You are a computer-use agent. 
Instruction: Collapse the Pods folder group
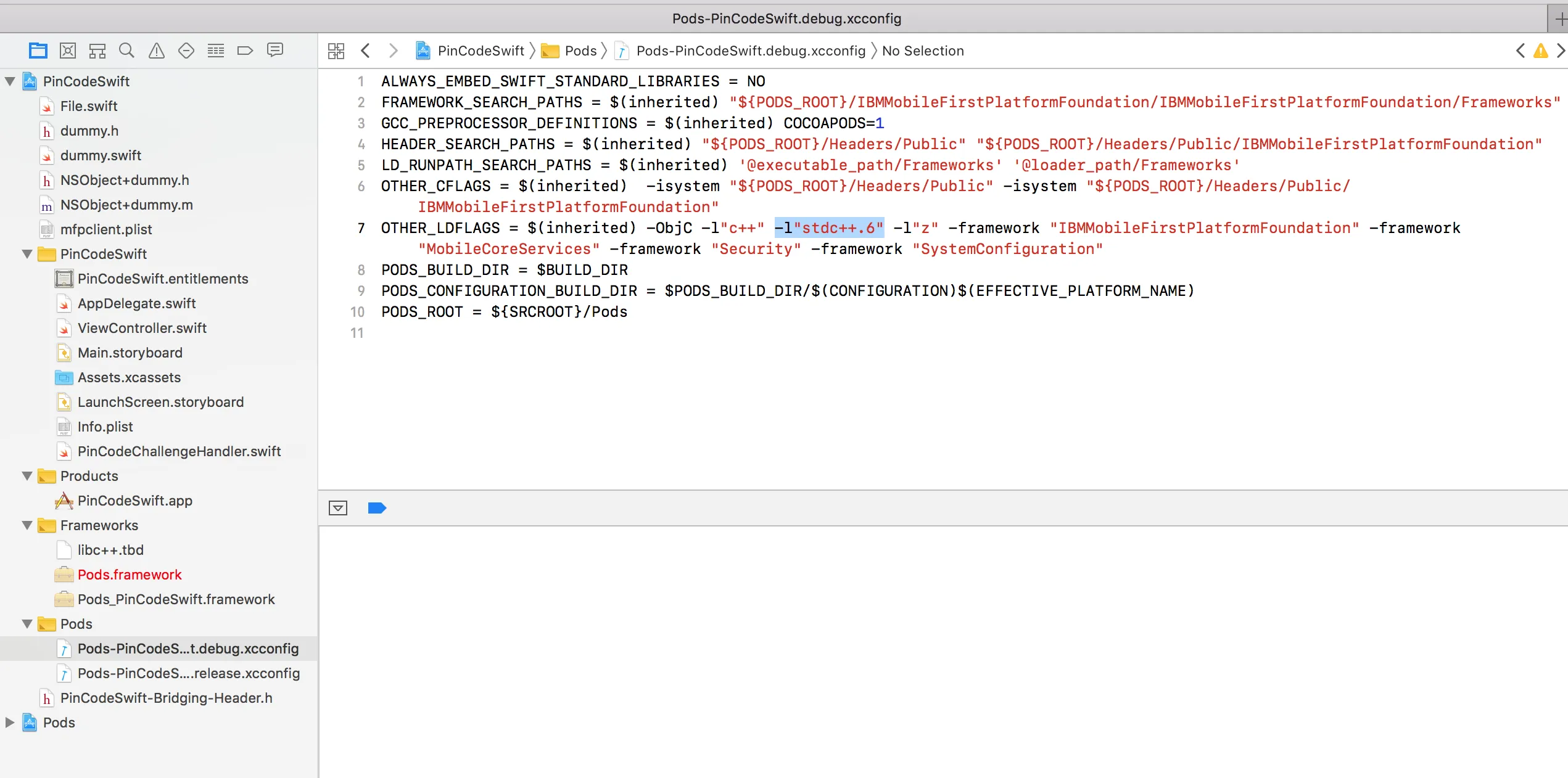(x=27, y=623)
